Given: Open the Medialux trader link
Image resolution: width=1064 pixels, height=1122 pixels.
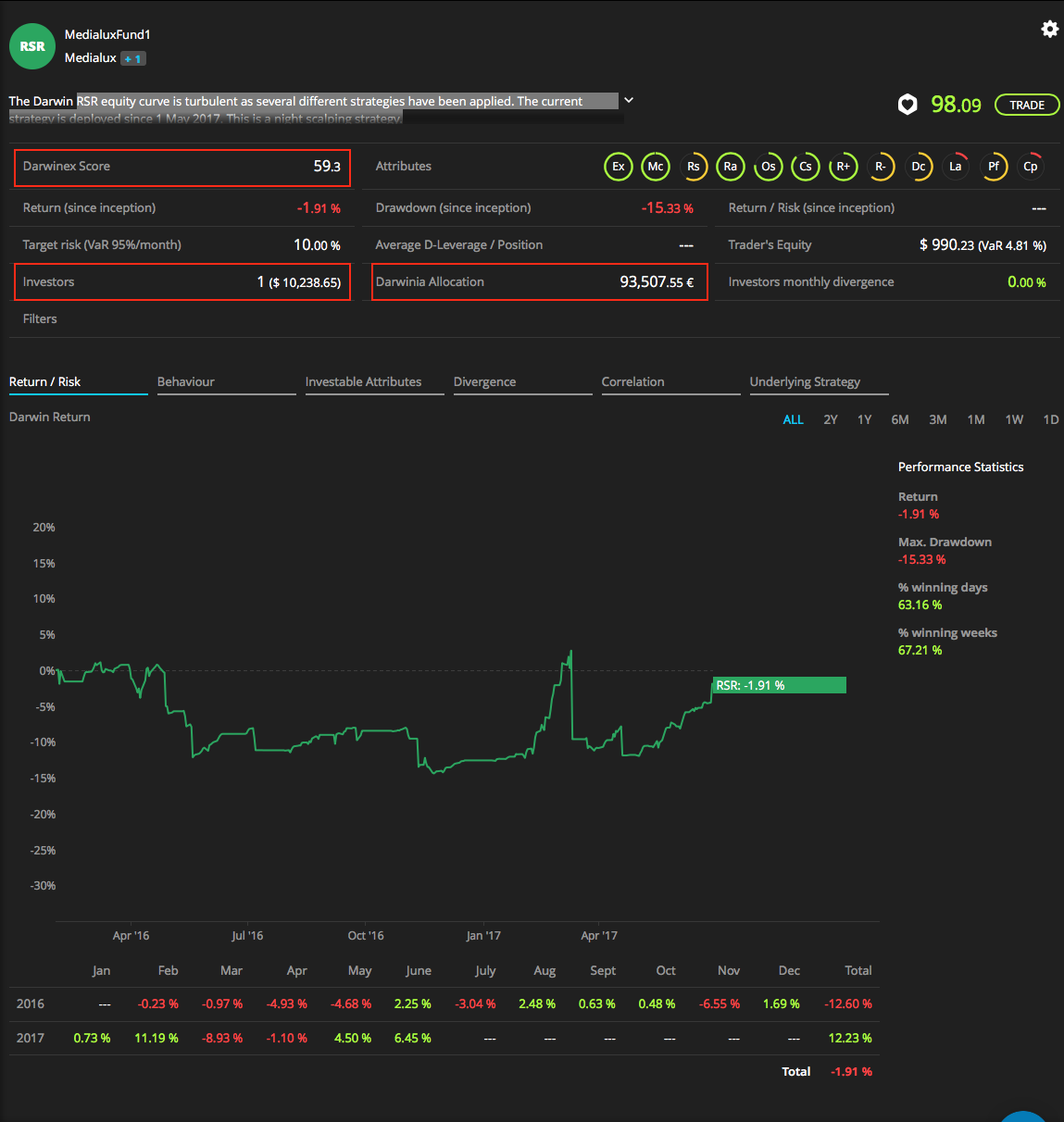Looking at the screenshot, I should [x=91, y=57].
